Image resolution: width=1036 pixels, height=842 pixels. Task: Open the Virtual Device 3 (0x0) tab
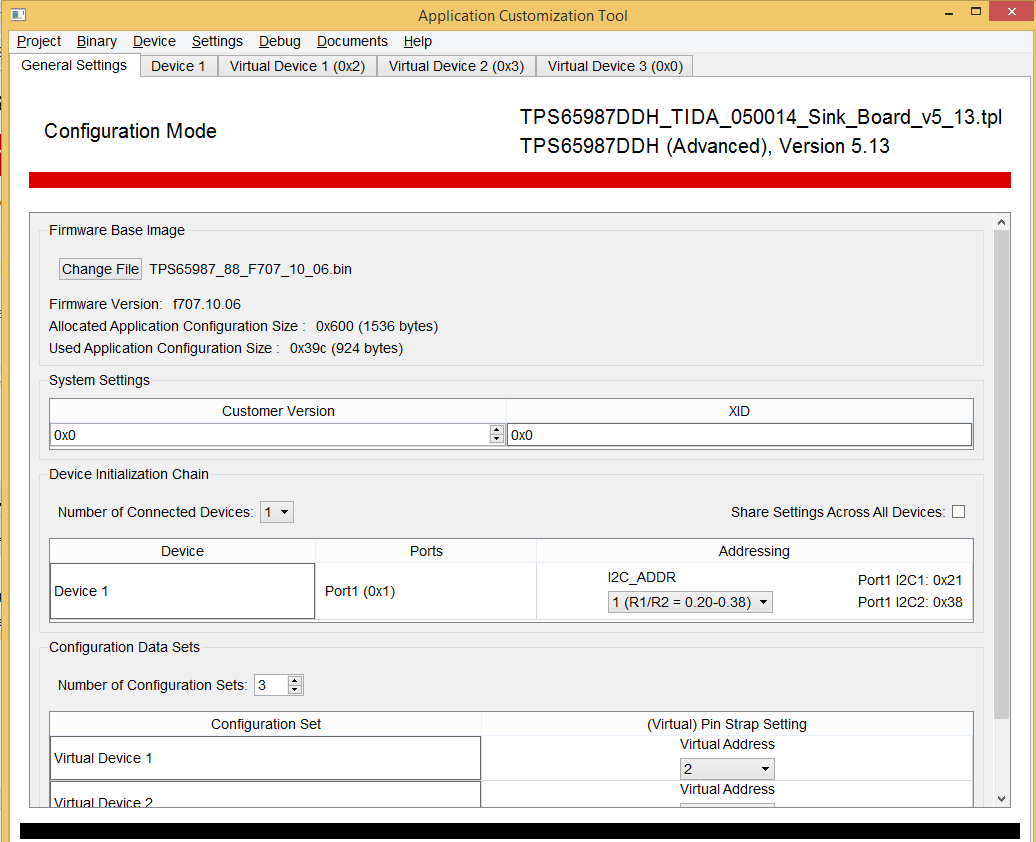click(615, 66)
